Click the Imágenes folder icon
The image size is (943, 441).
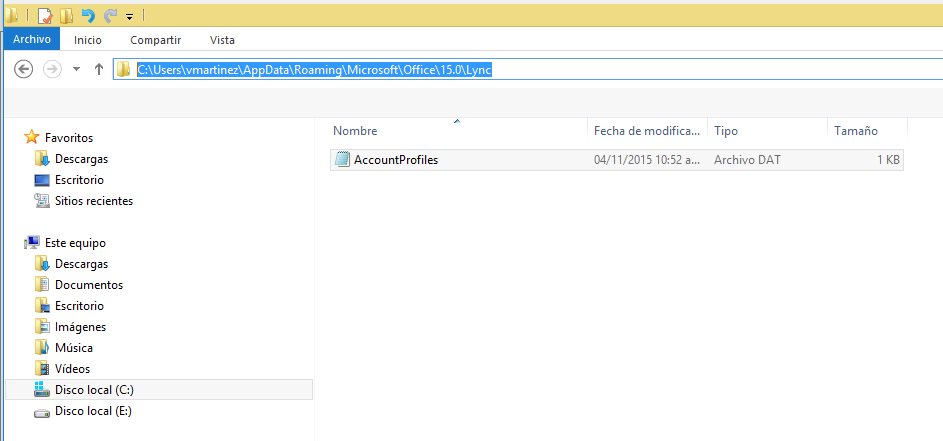pyautogui.click(x=42, y=327)
